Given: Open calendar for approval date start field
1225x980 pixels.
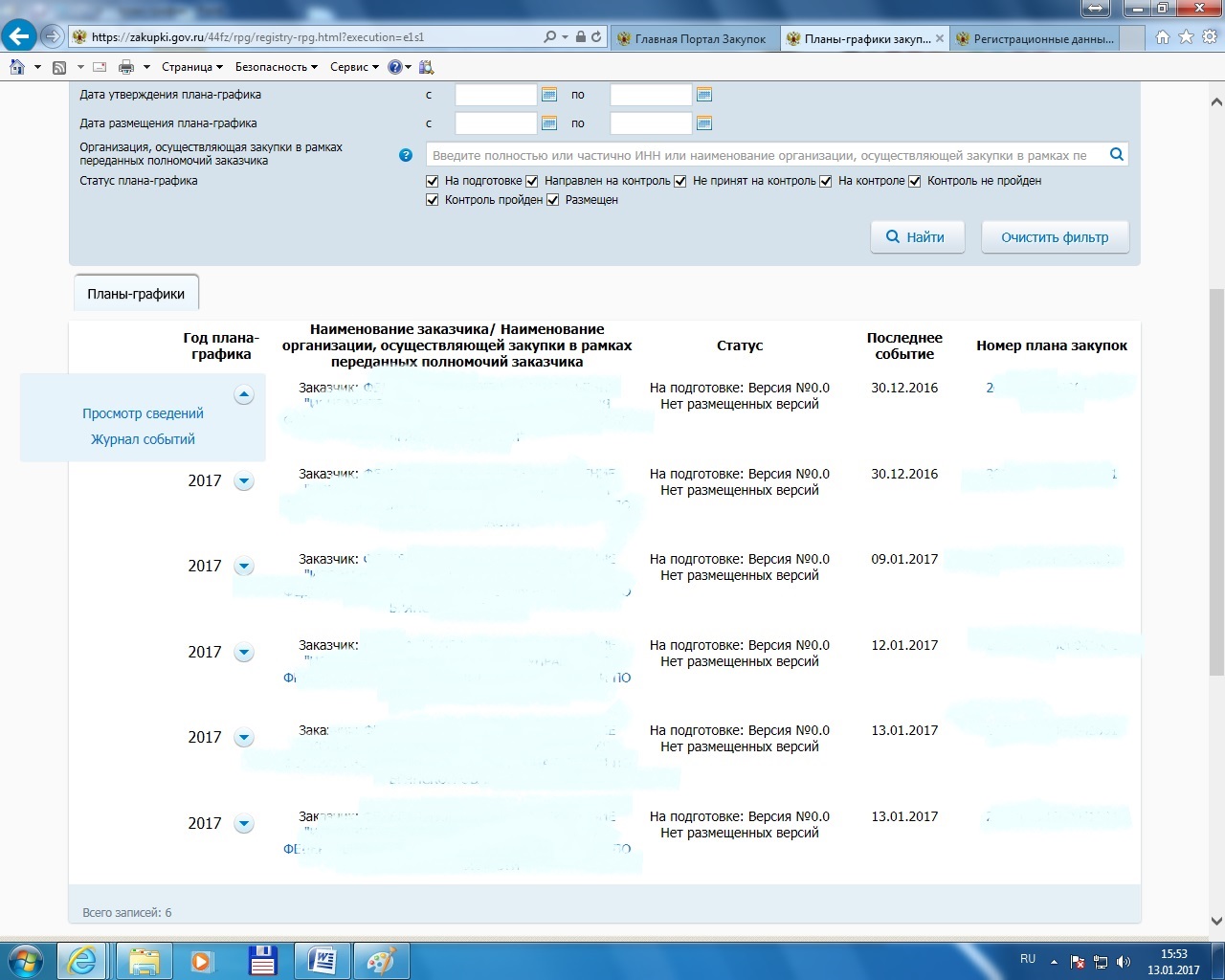Looking at the screenshot, I should pos(549,95).
